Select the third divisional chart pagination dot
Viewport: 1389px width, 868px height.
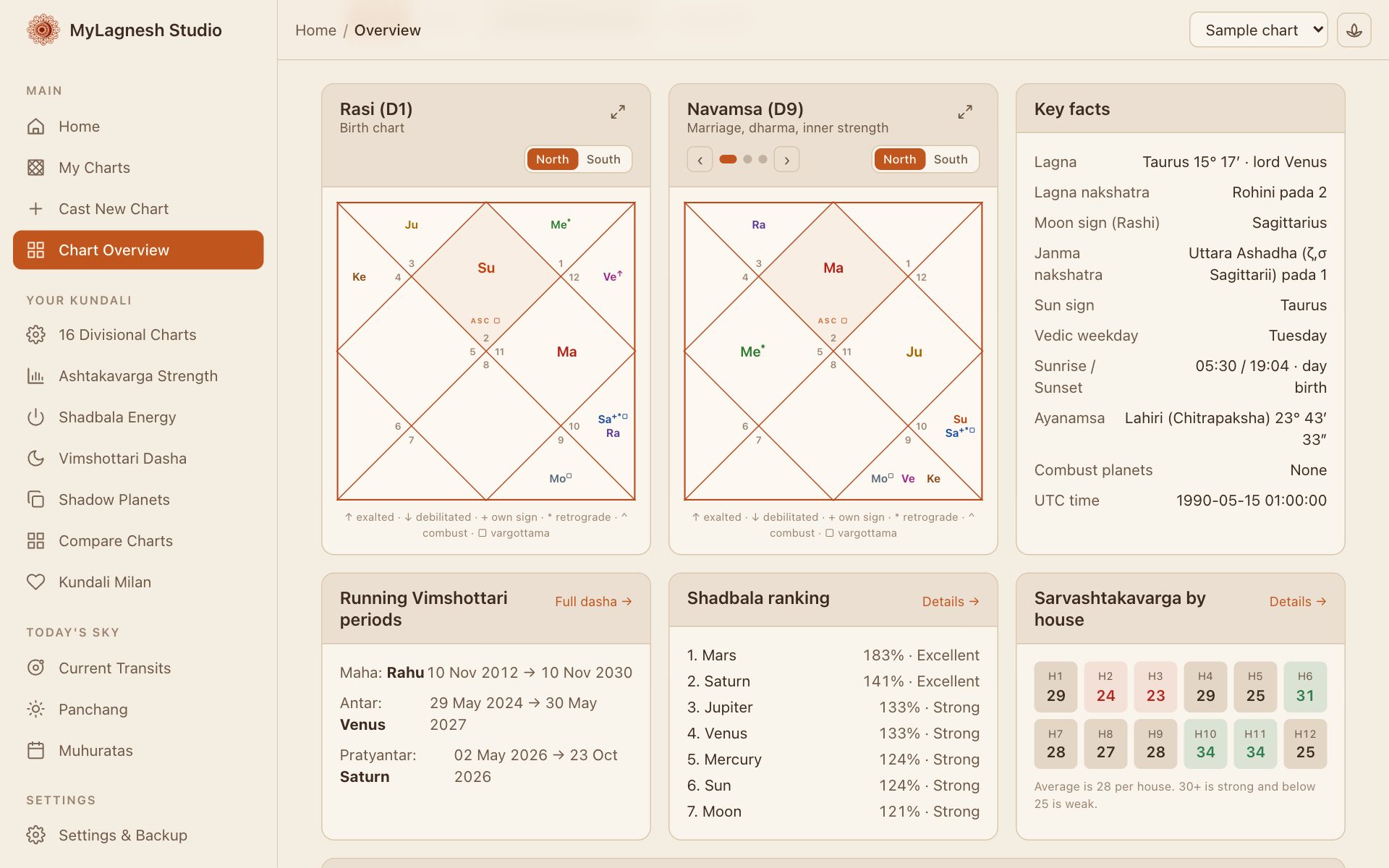763,159
